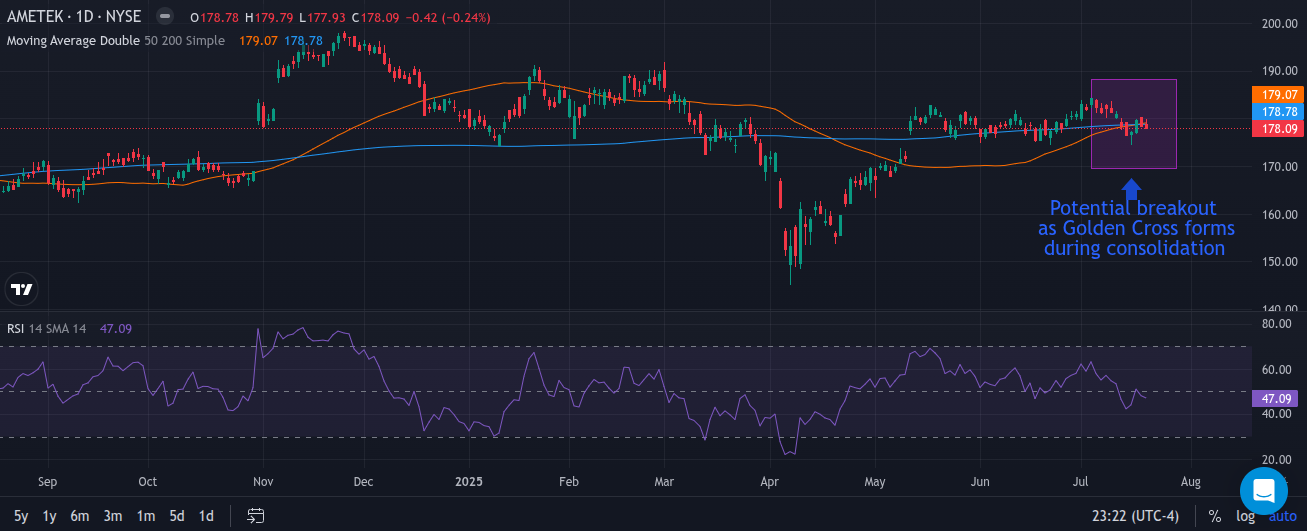Click the Aug label on time axis
The height and width of the screenshot is (531, 1307).
tap(1190, 481)
